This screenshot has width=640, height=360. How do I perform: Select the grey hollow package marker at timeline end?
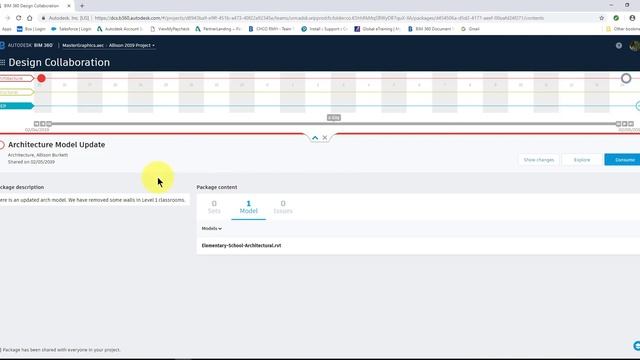pyautogui.click(x=626, y=78)
